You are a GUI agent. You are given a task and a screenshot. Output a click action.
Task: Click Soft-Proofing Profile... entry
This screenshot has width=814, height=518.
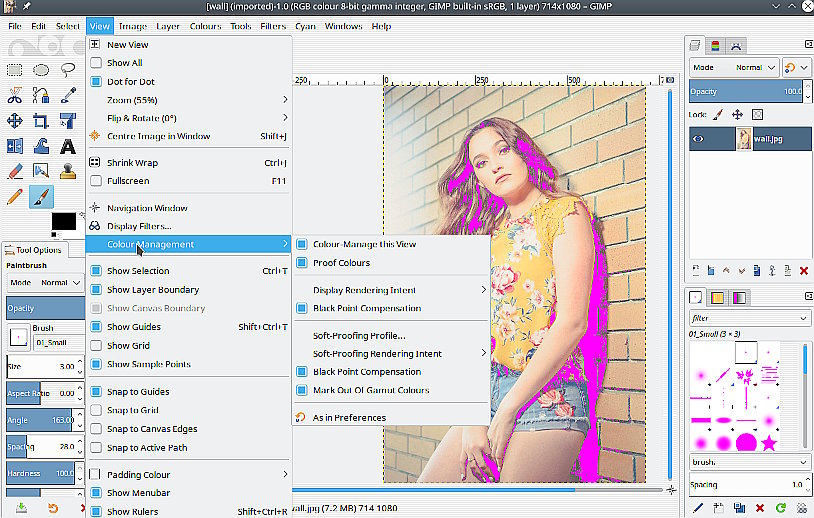(x=358, y=335)
